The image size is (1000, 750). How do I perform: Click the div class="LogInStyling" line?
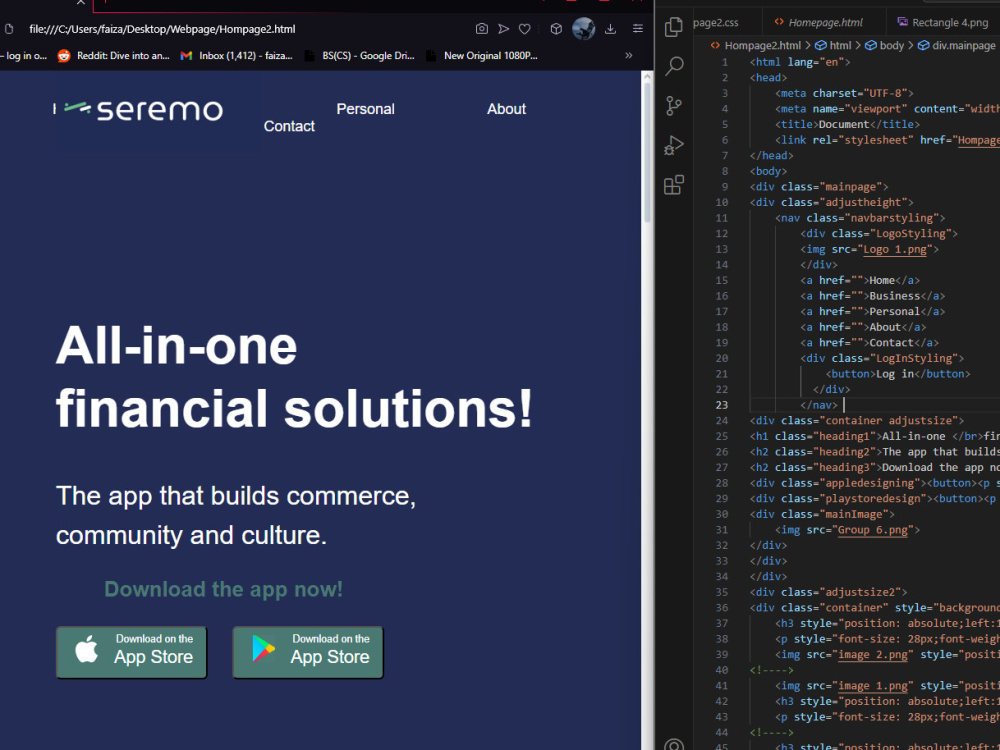tap(882, 358)
